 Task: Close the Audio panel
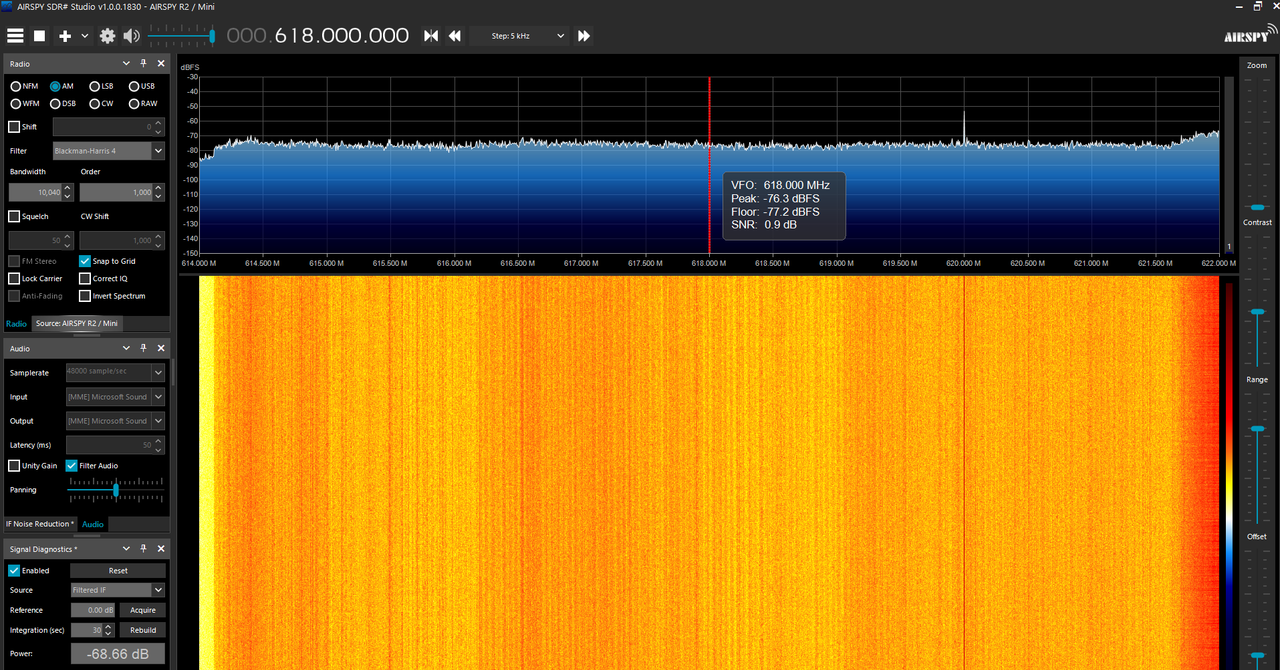pyautogui.click(x=161, y=348)
